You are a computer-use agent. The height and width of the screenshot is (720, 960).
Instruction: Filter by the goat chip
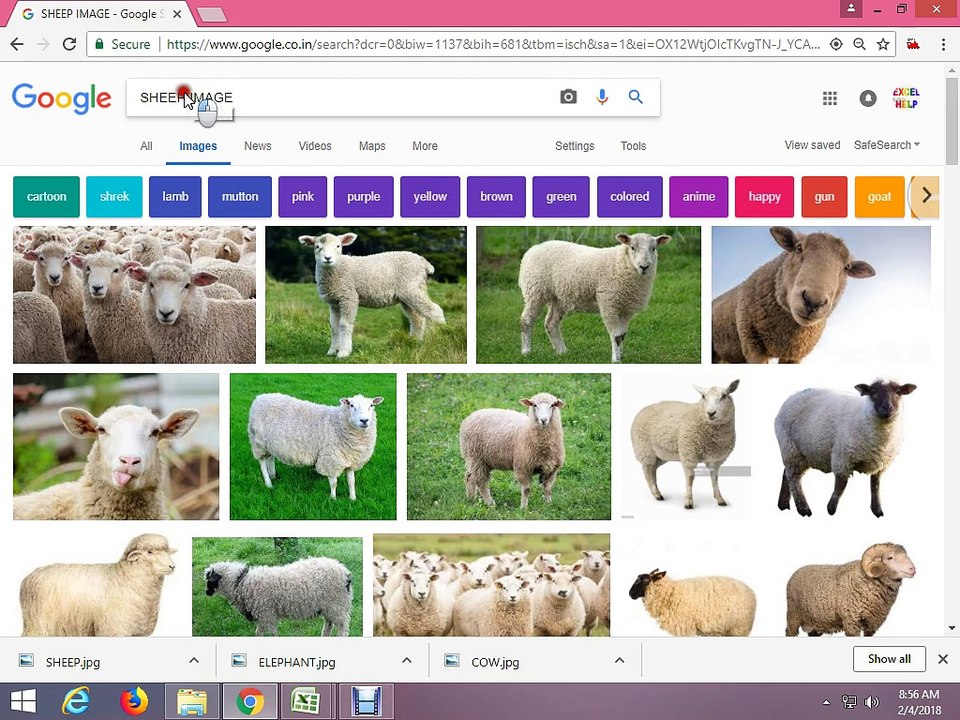pyautogui.click(x=879, y=197)
